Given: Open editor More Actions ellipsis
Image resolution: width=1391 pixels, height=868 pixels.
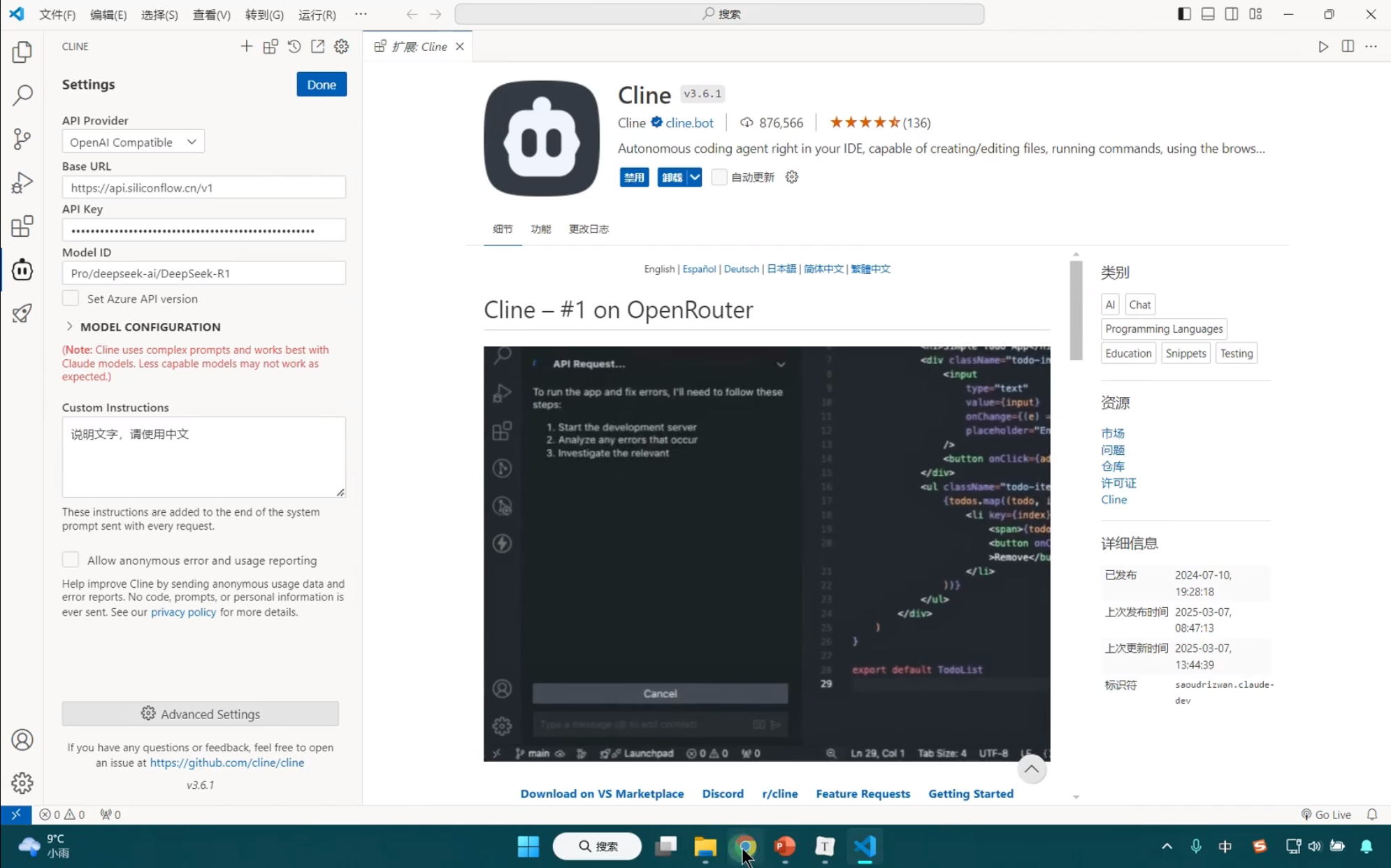Looking at the screenshot, I should [1371, 46].
